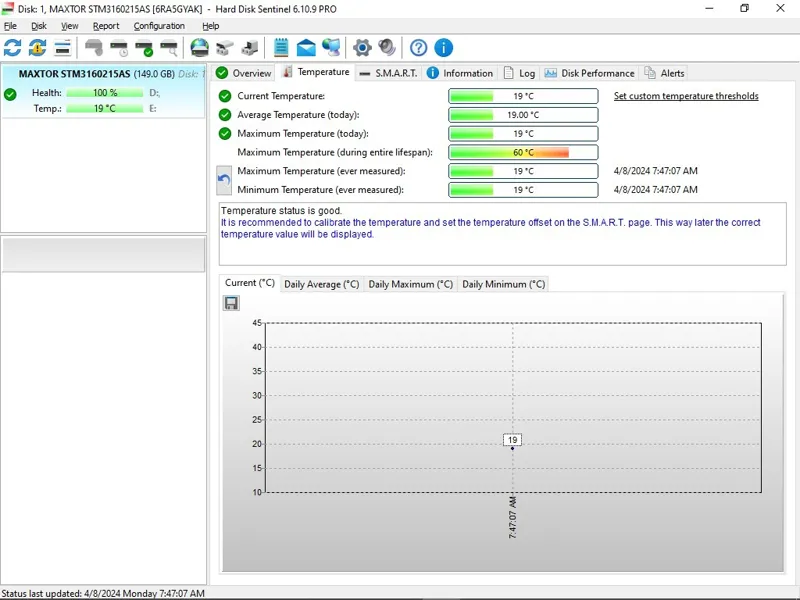Click the blue info about icon
The height and width of the screenshot is (600, 800).
click(443, 48)
